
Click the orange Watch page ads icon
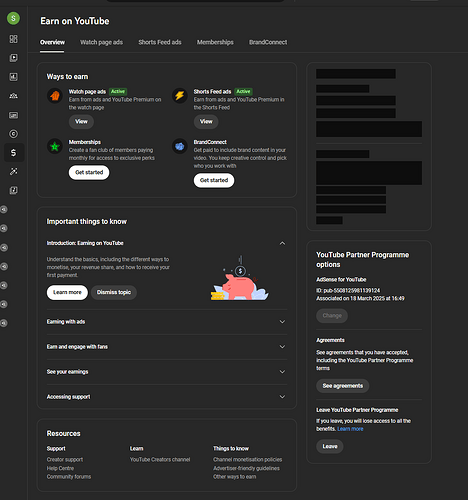point(55,96)
